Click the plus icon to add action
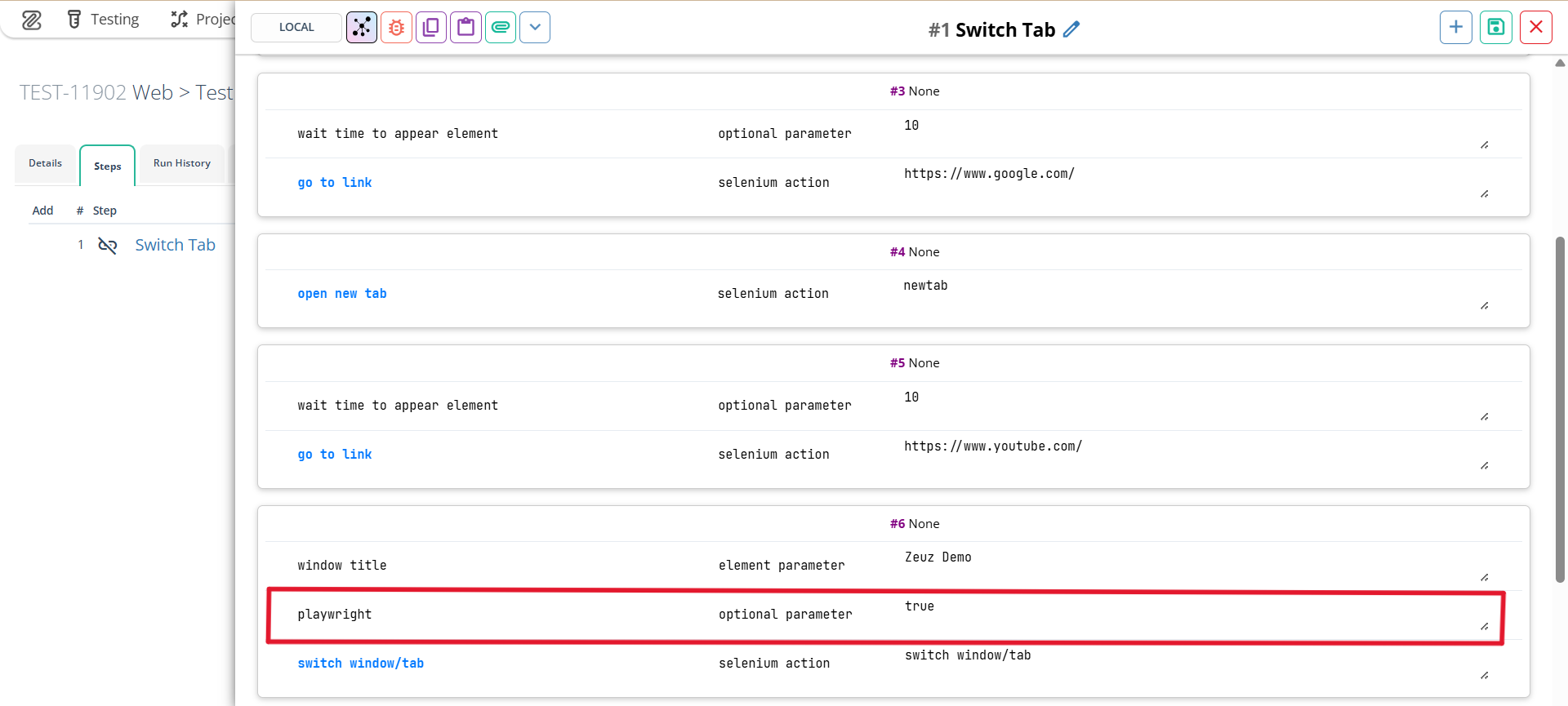 [x=1455, y=27]
